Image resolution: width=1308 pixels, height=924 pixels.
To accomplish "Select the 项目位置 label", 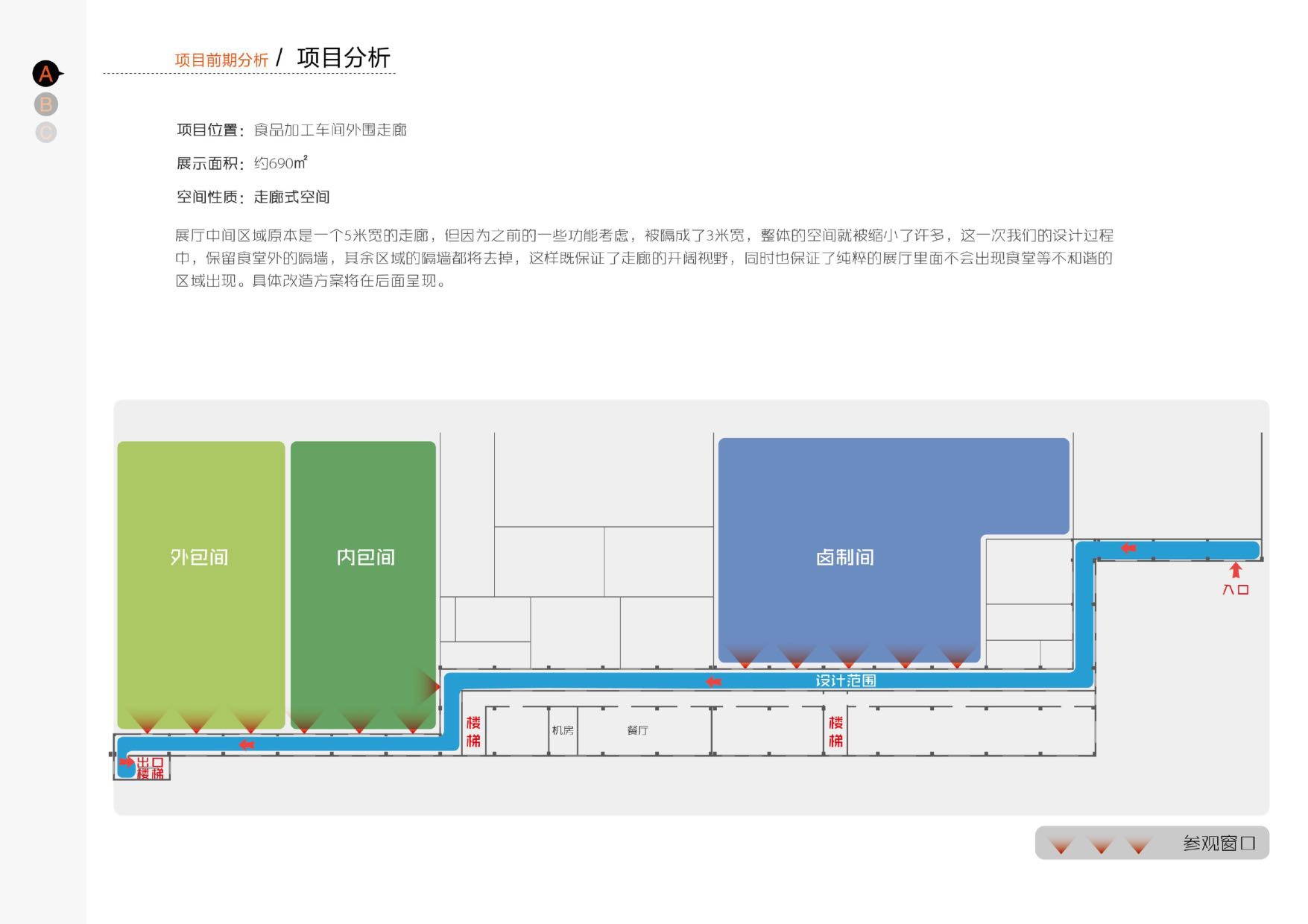I will (210, 130).
